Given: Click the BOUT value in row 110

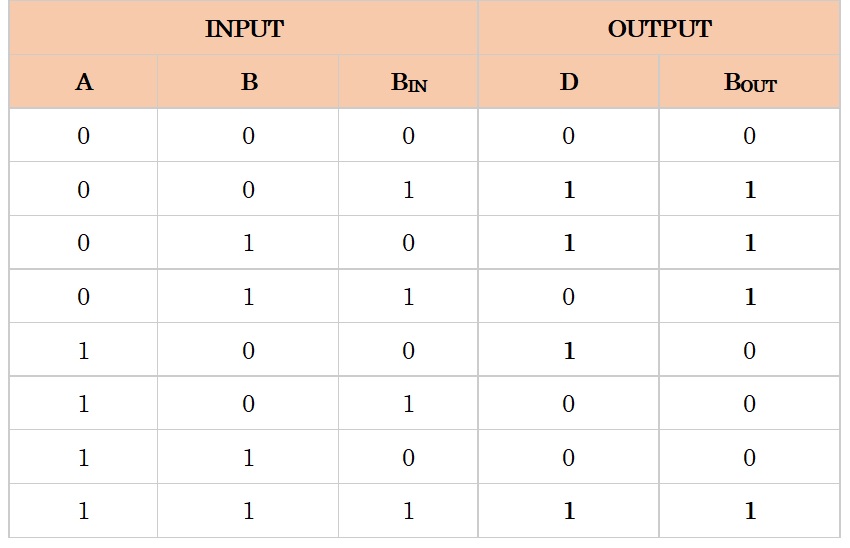Looking at the screenshot, I should point(750,457).
